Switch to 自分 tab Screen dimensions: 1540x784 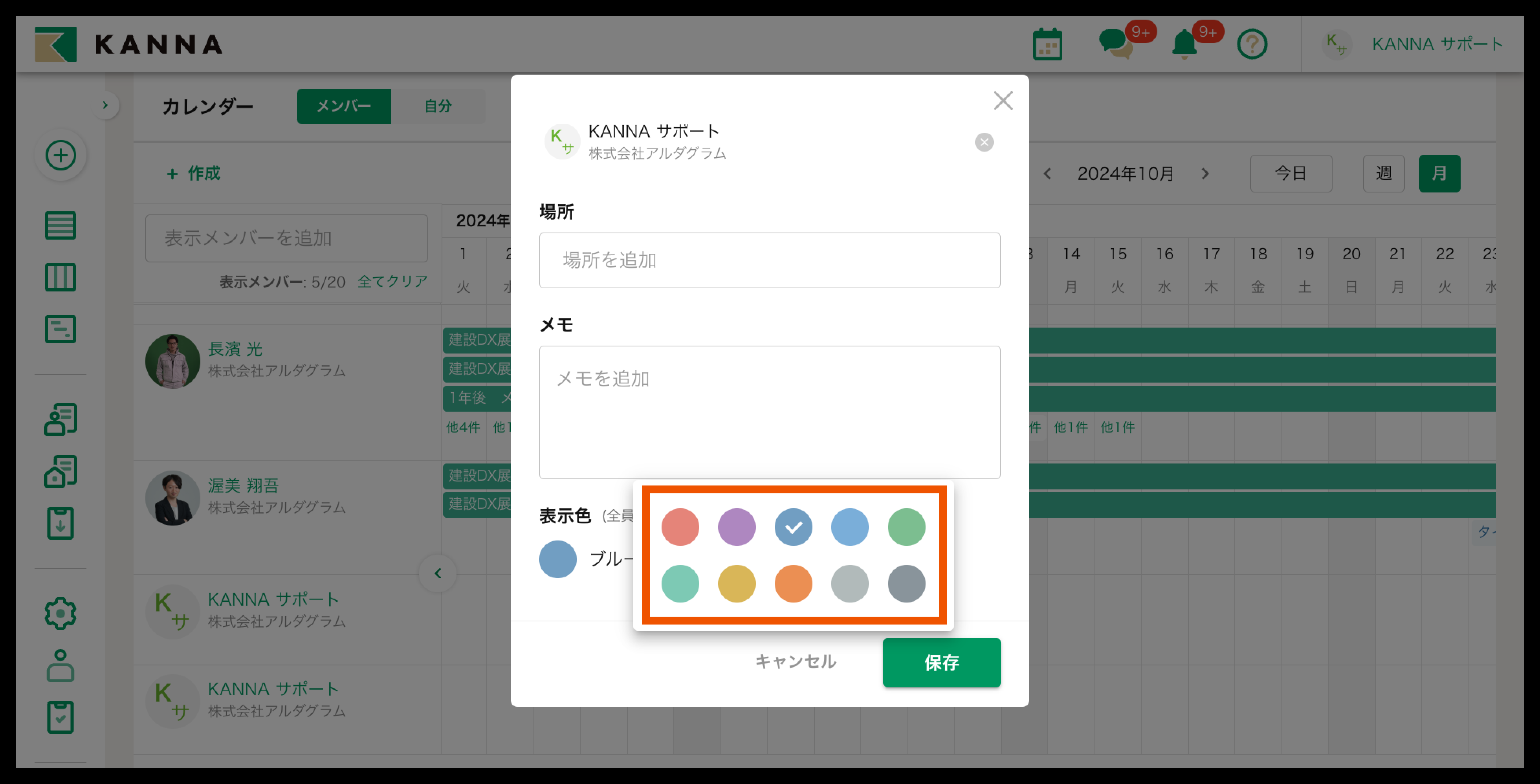tap(438, 106)
